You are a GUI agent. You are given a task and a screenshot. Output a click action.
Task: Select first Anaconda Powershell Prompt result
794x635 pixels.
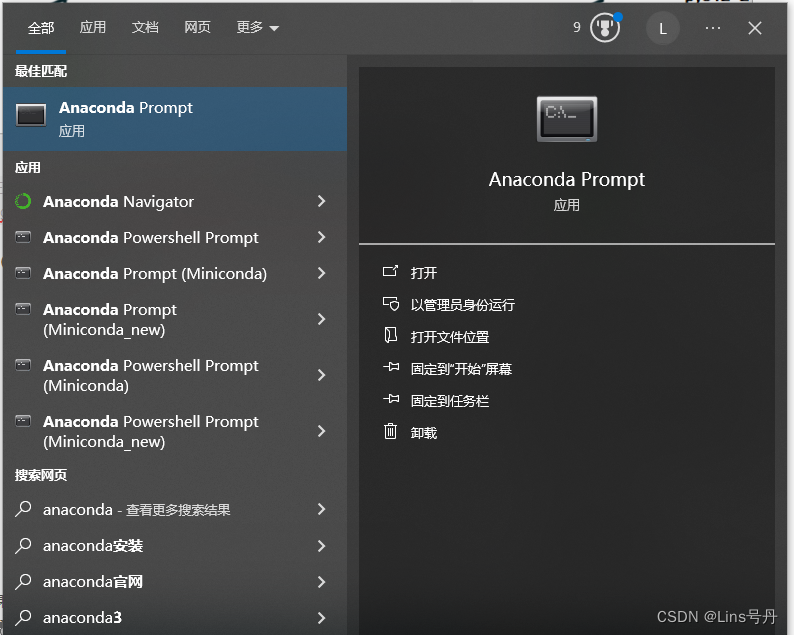(x=175, y=237)
